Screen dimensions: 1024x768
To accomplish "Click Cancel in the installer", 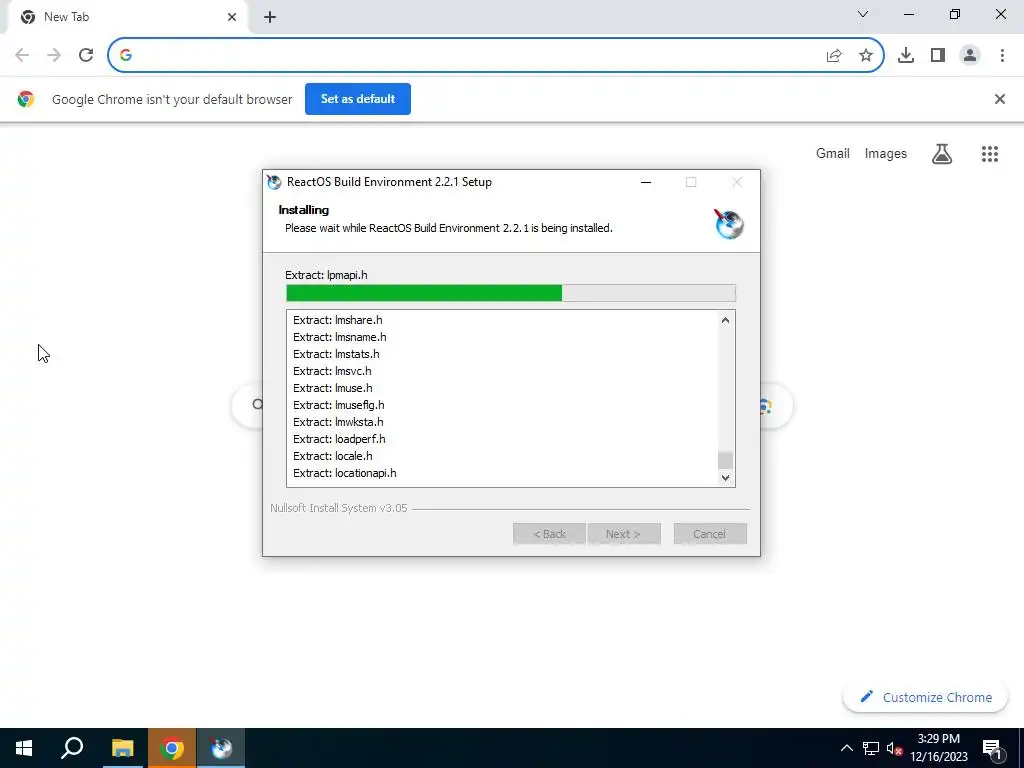I will [x=710, y=534].
